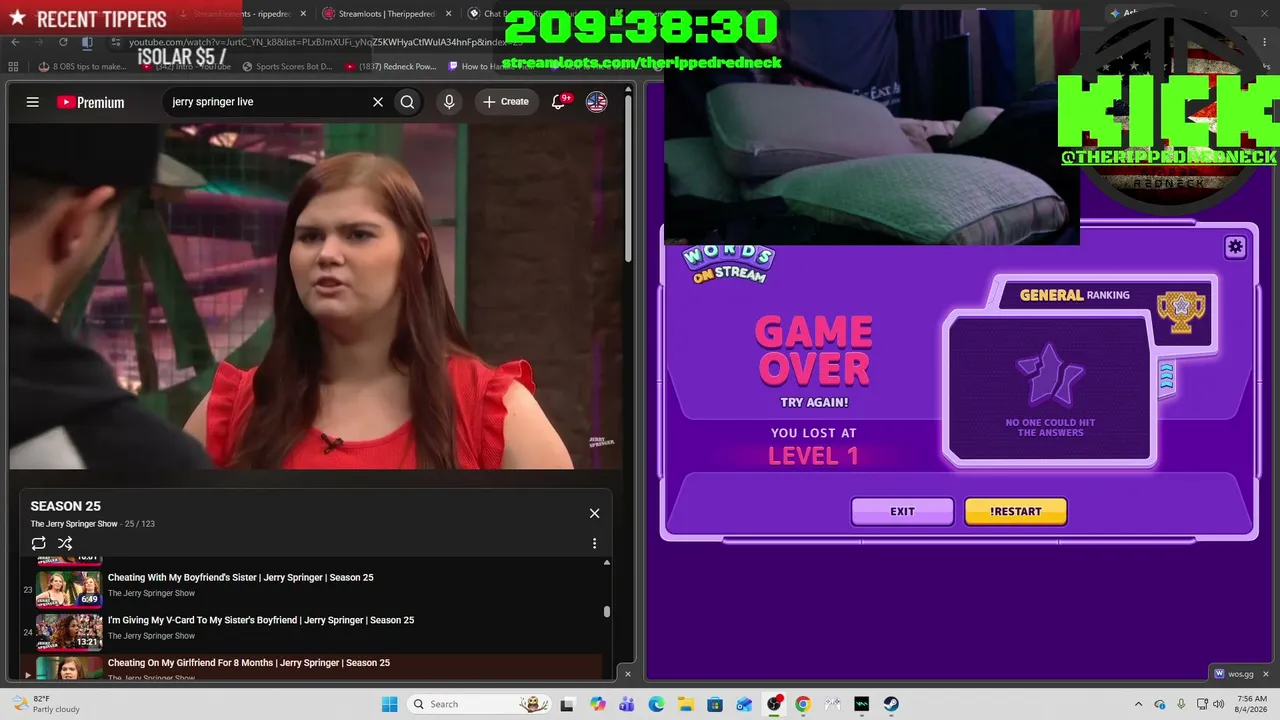Image resolution: width=1280 pixels, height=720 pixels.
Task: Open the taskbar clock and date
Action: (x=1252, y=704)
